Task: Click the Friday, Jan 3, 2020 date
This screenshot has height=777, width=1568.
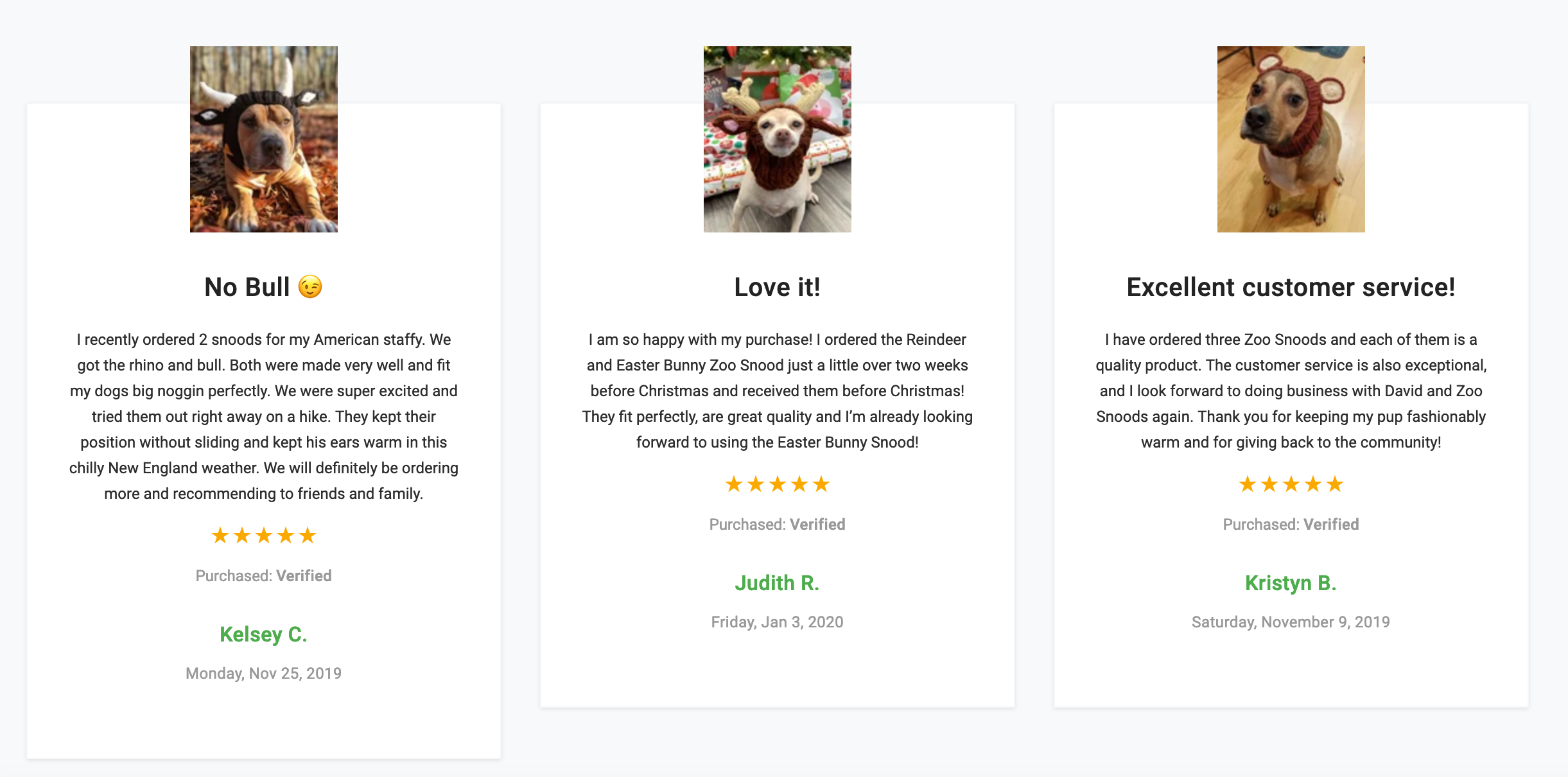Action: (777, 622)
